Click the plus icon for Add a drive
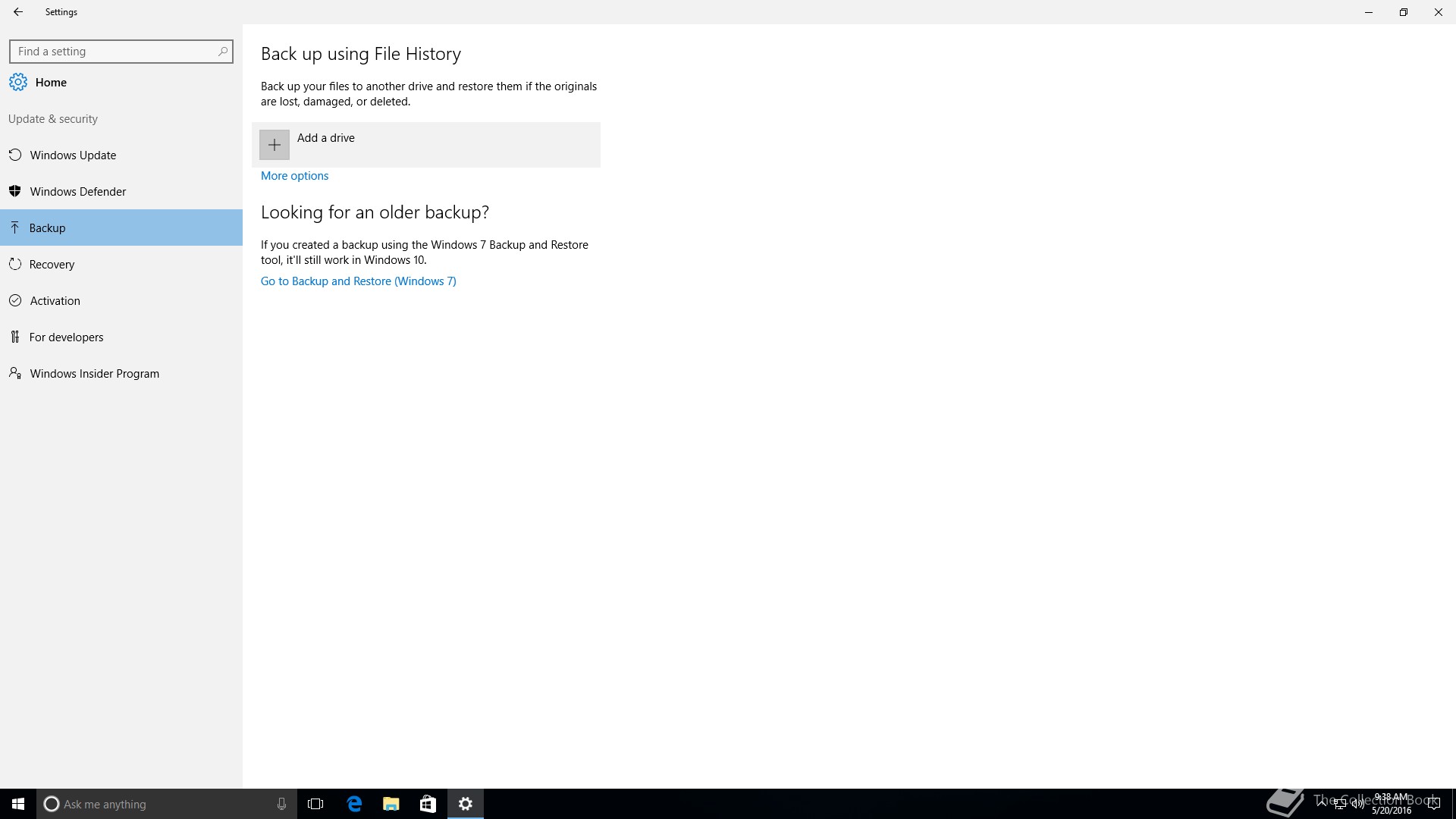 [275, 145]
